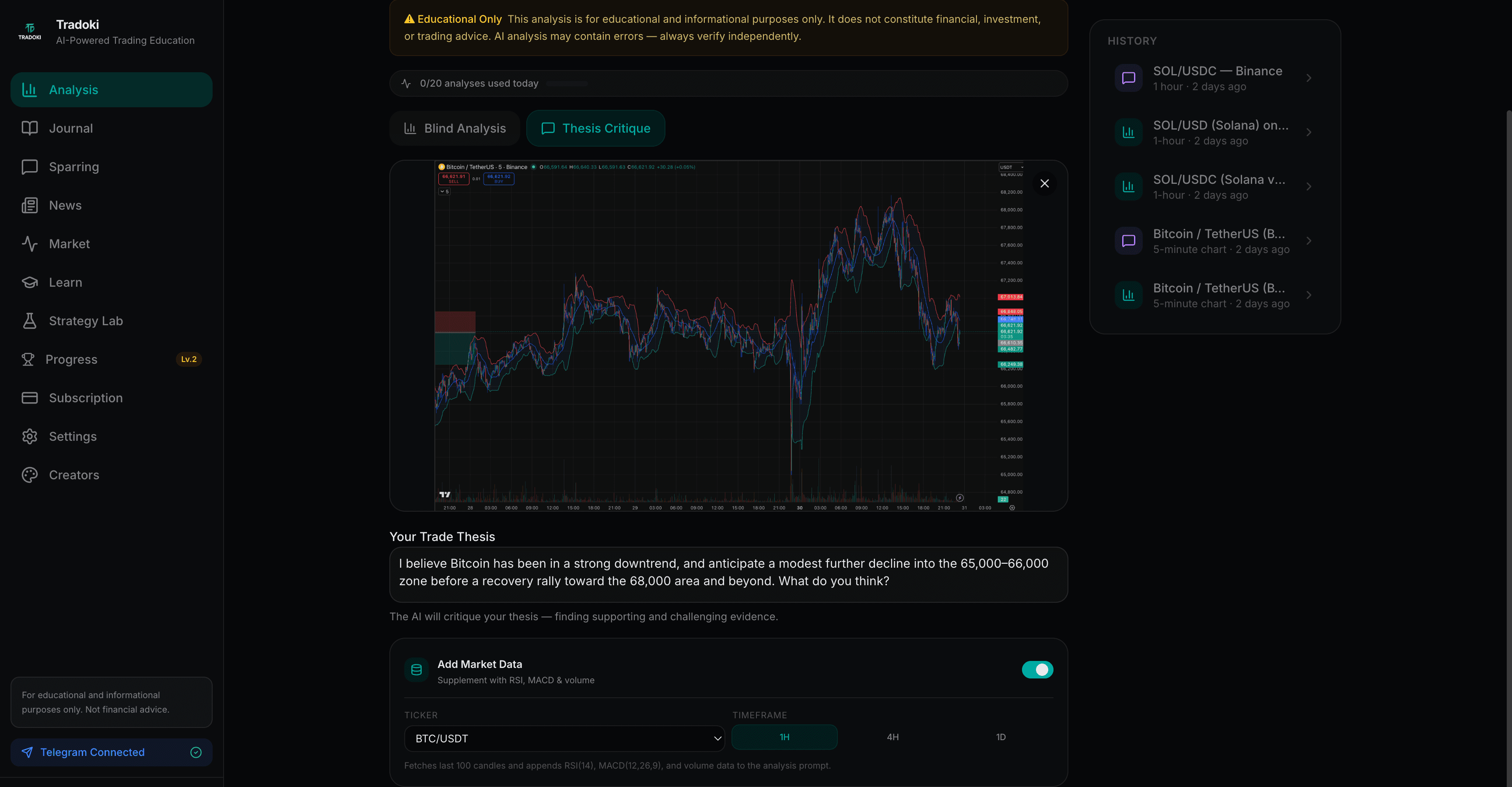This screenshot has height=787, width=1512.
Task: Open Creators via its palette icon
Action: 29,474
